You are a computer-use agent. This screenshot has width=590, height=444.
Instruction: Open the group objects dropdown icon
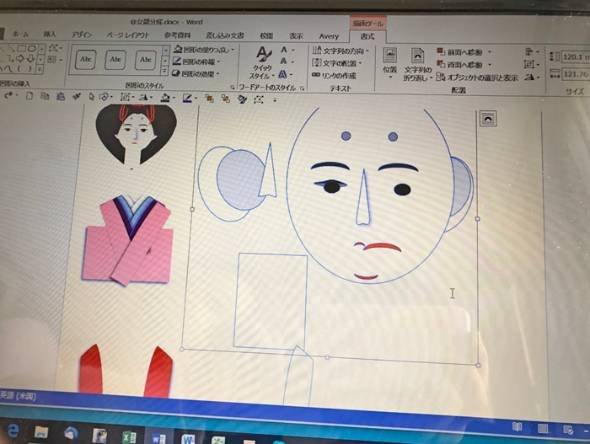point(532,65)
